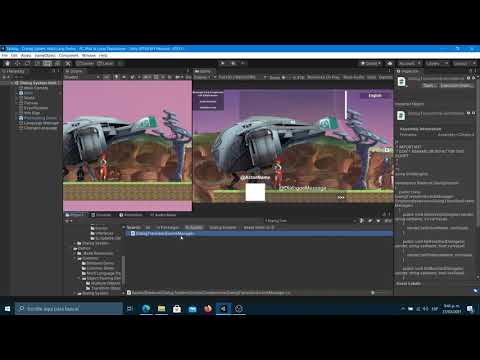The height and width of the screenshot is (360, 480).
Task: Toggle pivot Center mode button
Action: (85, 63)
